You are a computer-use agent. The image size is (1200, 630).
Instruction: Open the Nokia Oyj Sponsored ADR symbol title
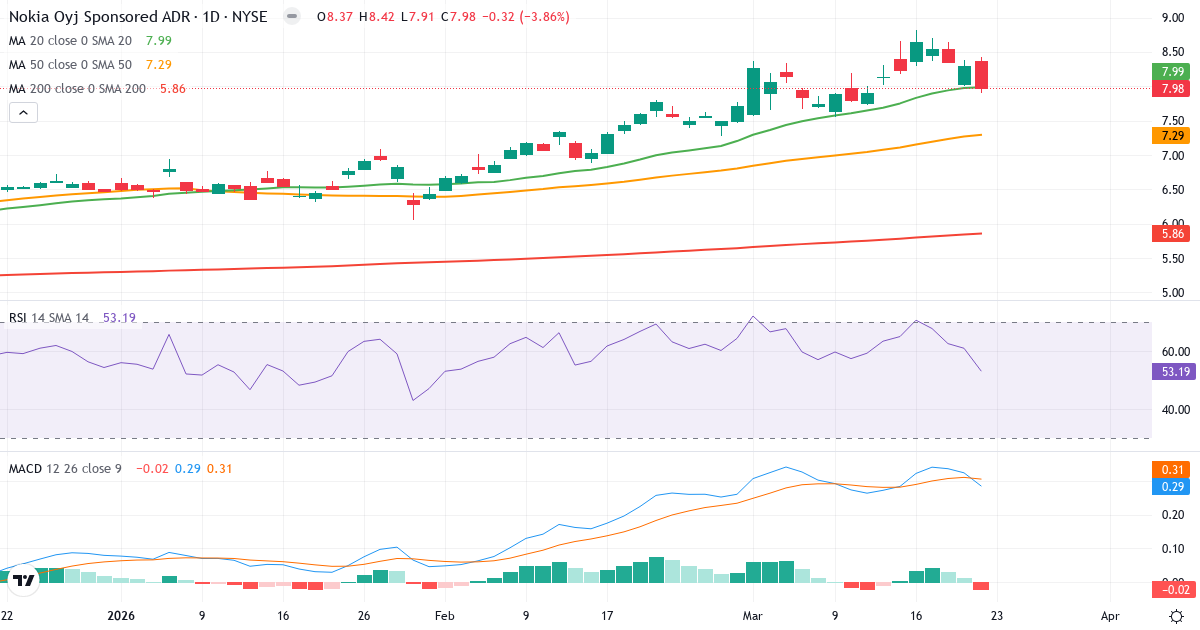pyautogui.click(x=100, y=16)
